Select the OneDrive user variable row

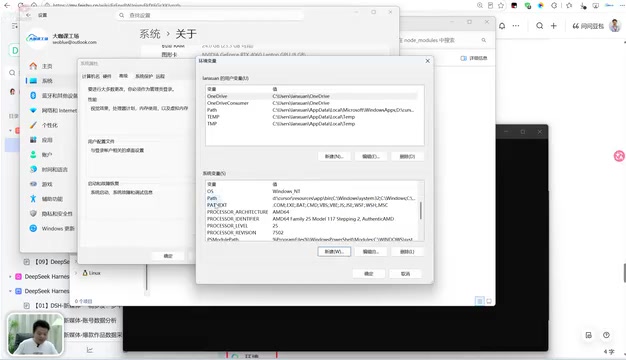[311, 96]
